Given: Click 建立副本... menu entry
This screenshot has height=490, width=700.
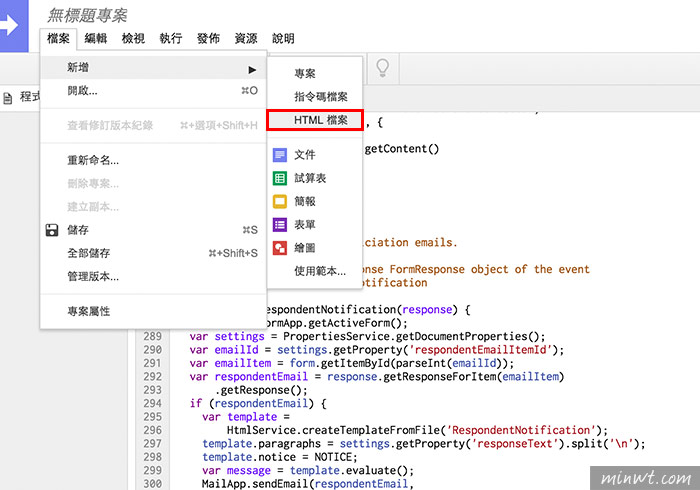Looking at the screenshot, I should click(153, 207).
